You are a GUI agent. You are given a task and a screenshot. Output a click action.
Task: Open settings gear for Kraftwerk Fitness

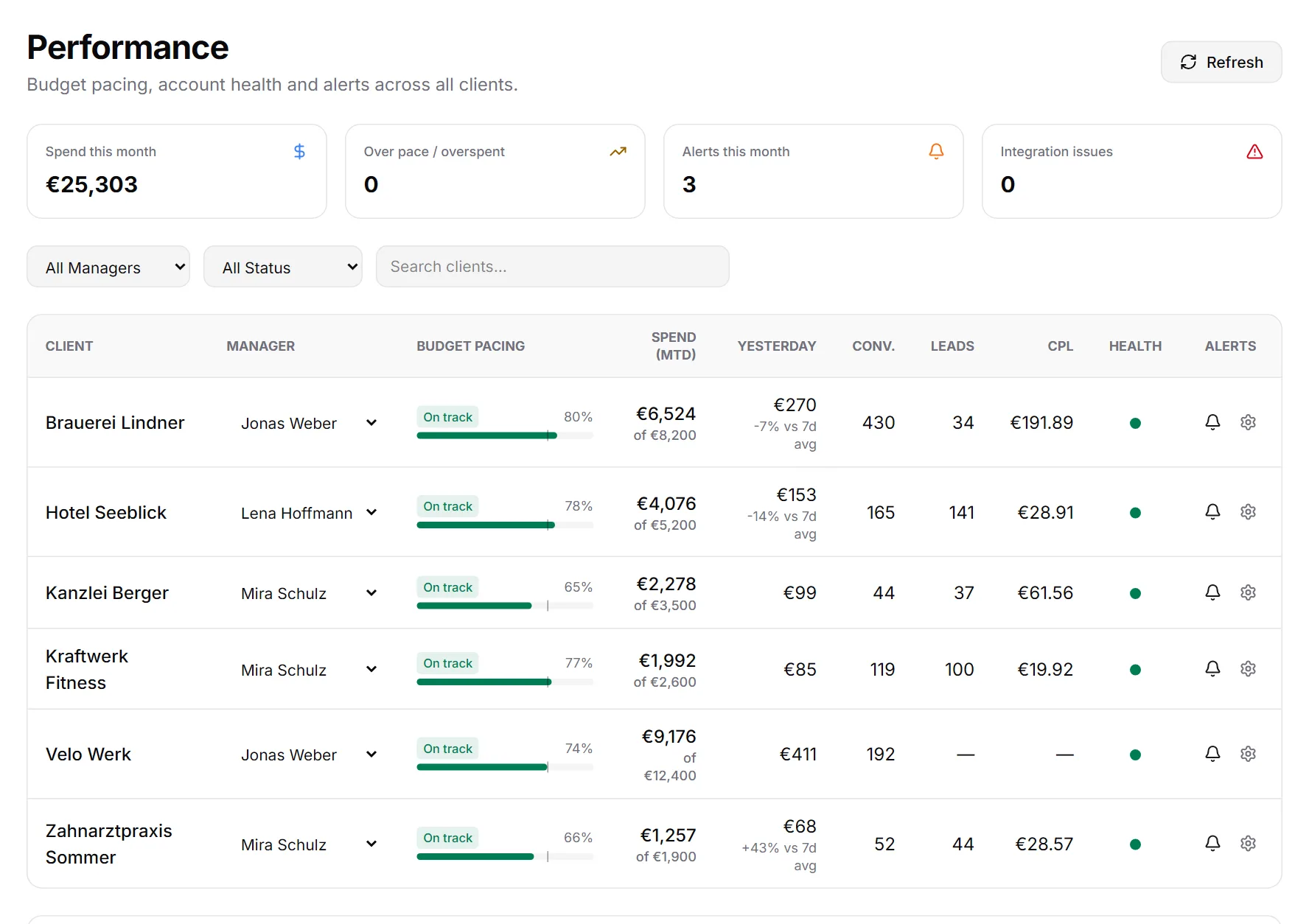1248,669
